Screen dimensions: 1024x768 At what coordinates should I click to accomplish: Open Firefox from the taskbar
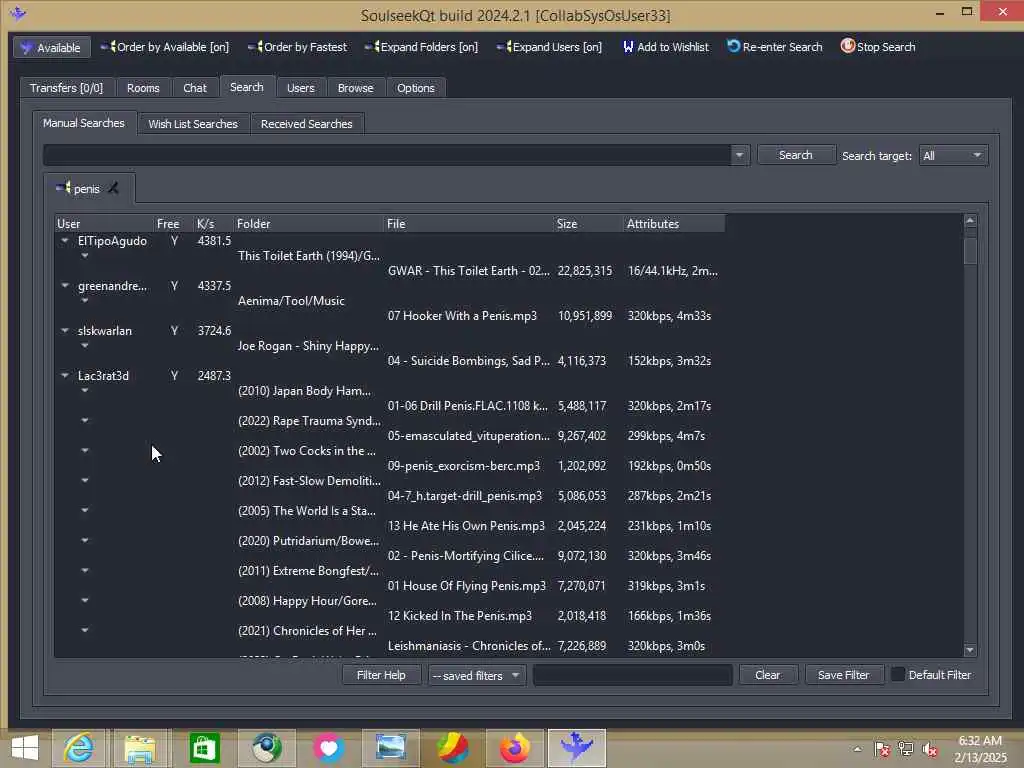click(515, 748)
